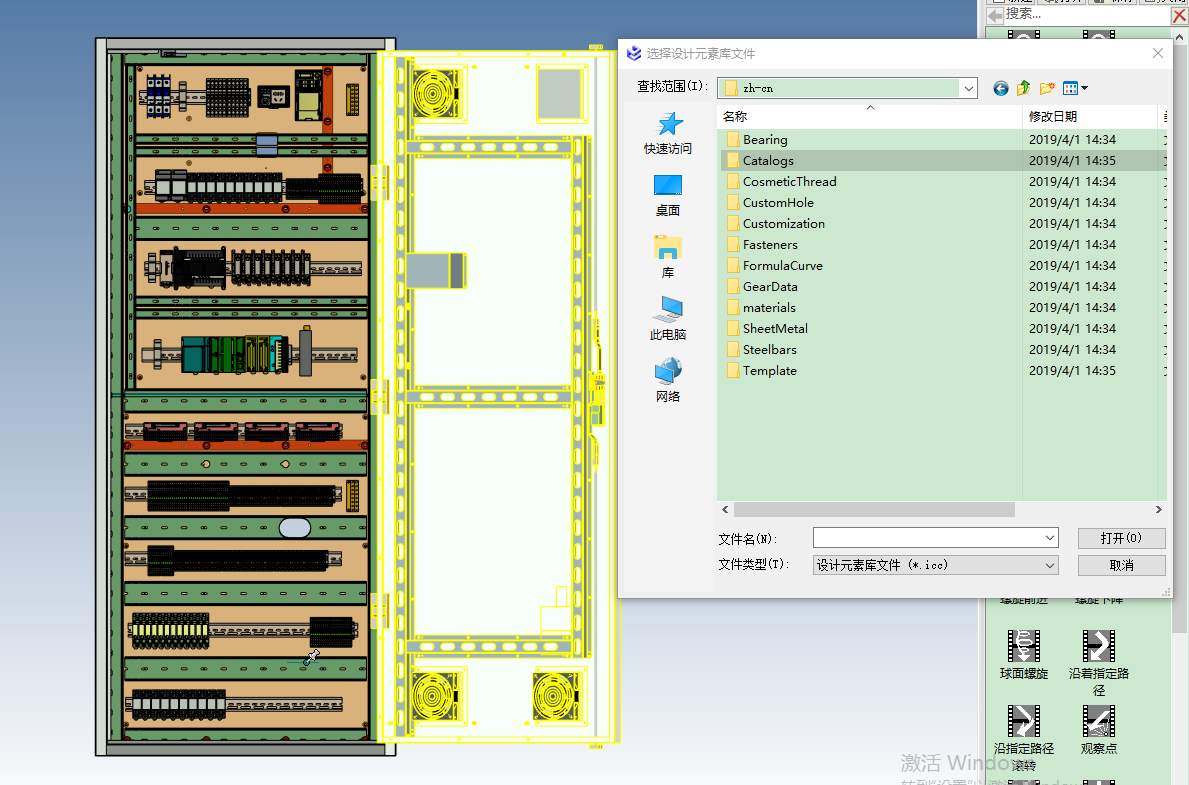Create a new folder in dialog
The width and height of the screenshot is (1189, 785).
tap(1046, 88)
